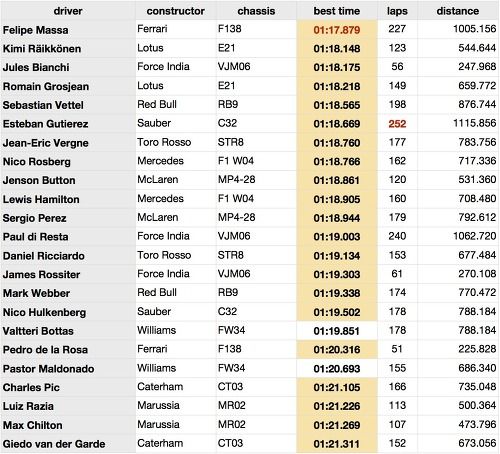Click the red 01:17.879 best time cell
The height and width of the screenshot is (454, 500).
tap(337, 30)
